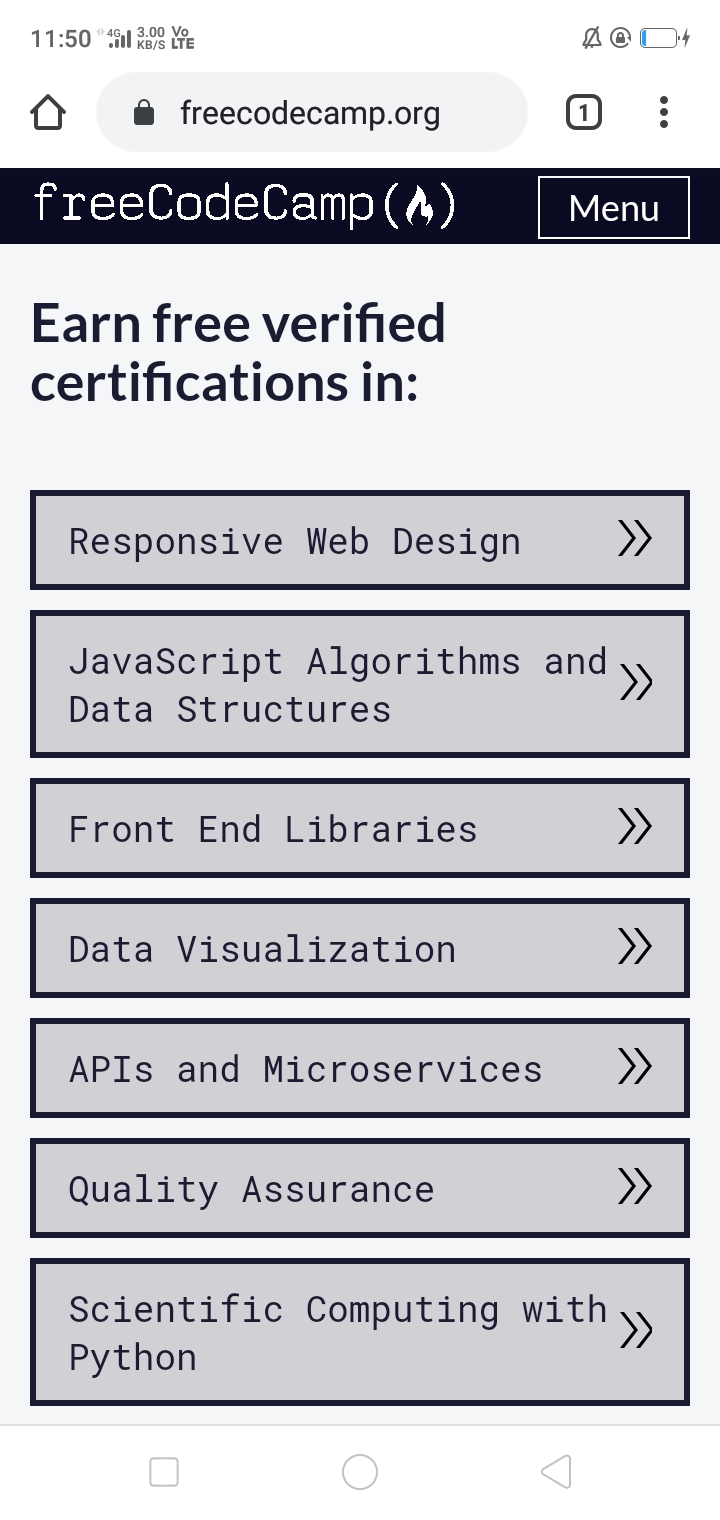Select the freecodecamp.org address bar
The height and width of the screenshot is (1520, 720).
click(310, 112)
